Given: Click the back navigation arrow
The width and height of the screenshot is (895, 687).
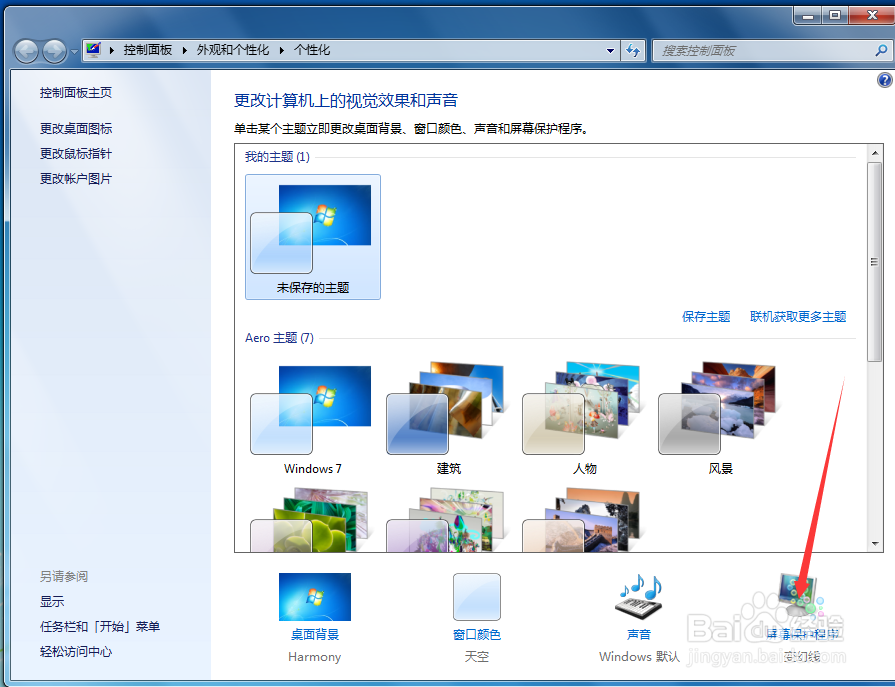Looking at the screenshot, I should click(x=25, y=50).
